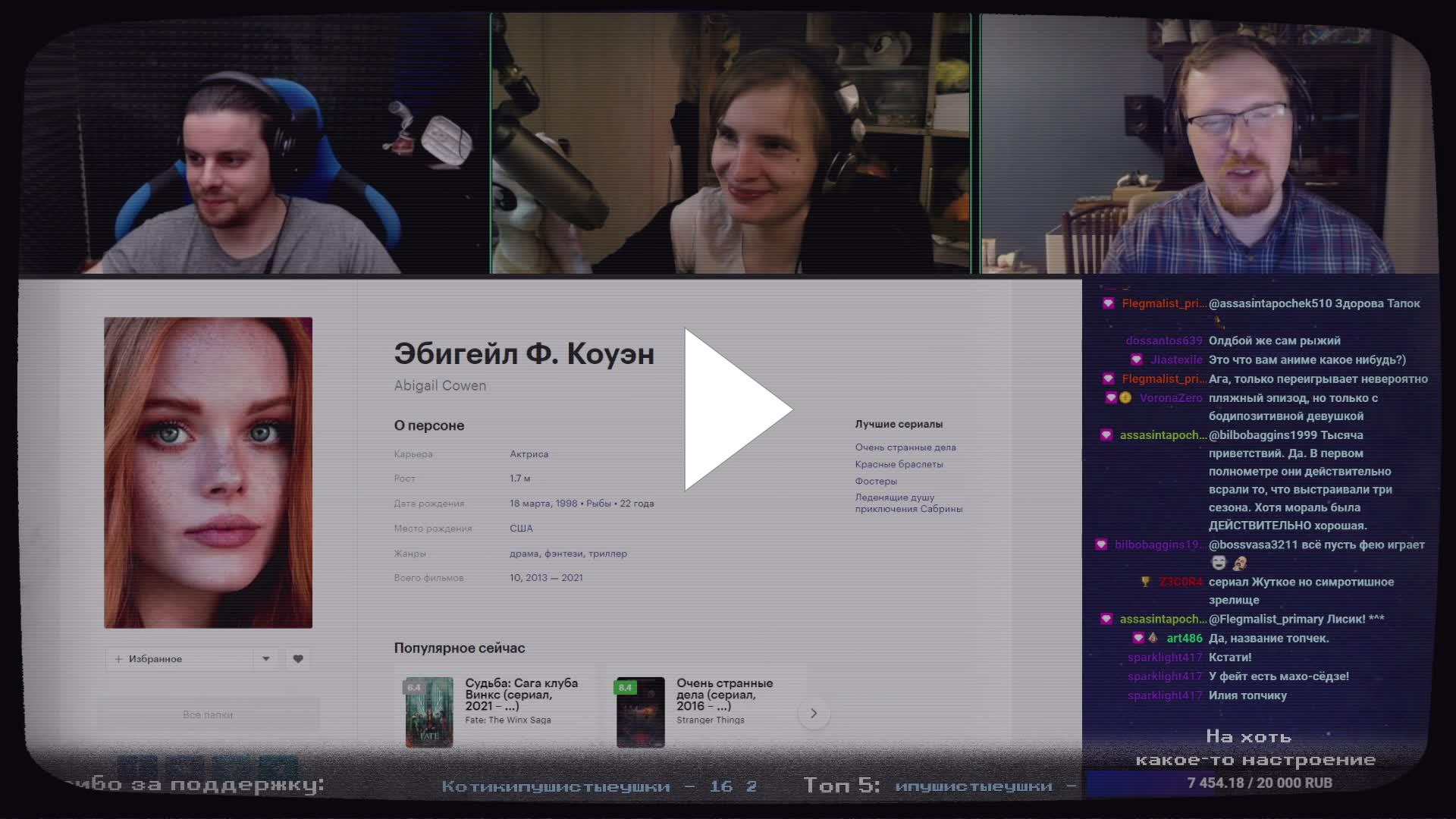Click the 6.4 rating badge on Fate poster
The height and width of the screenshot is (819, 1456).
click(414, 688)
